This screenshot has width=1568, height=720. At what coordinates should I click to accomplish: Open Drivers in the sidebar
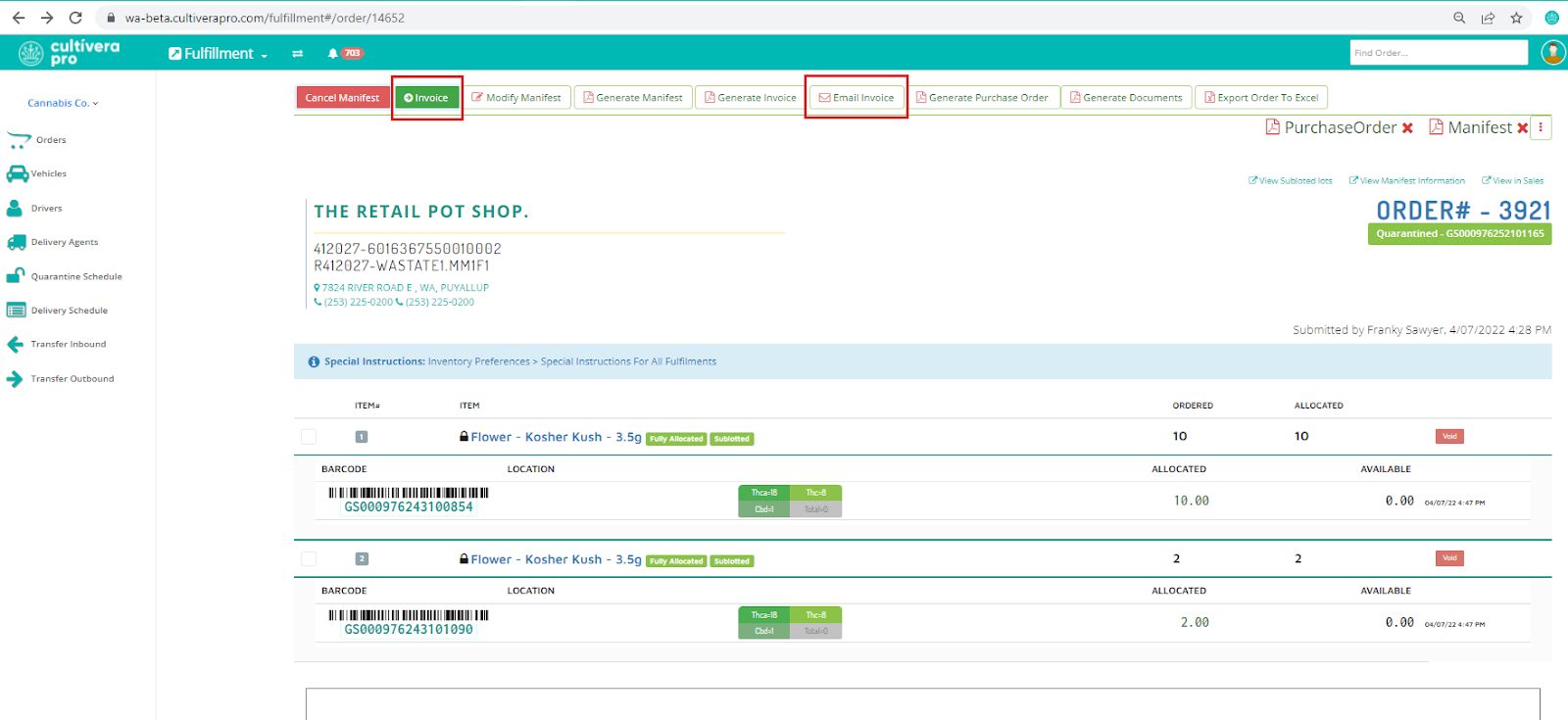(46, 209)
